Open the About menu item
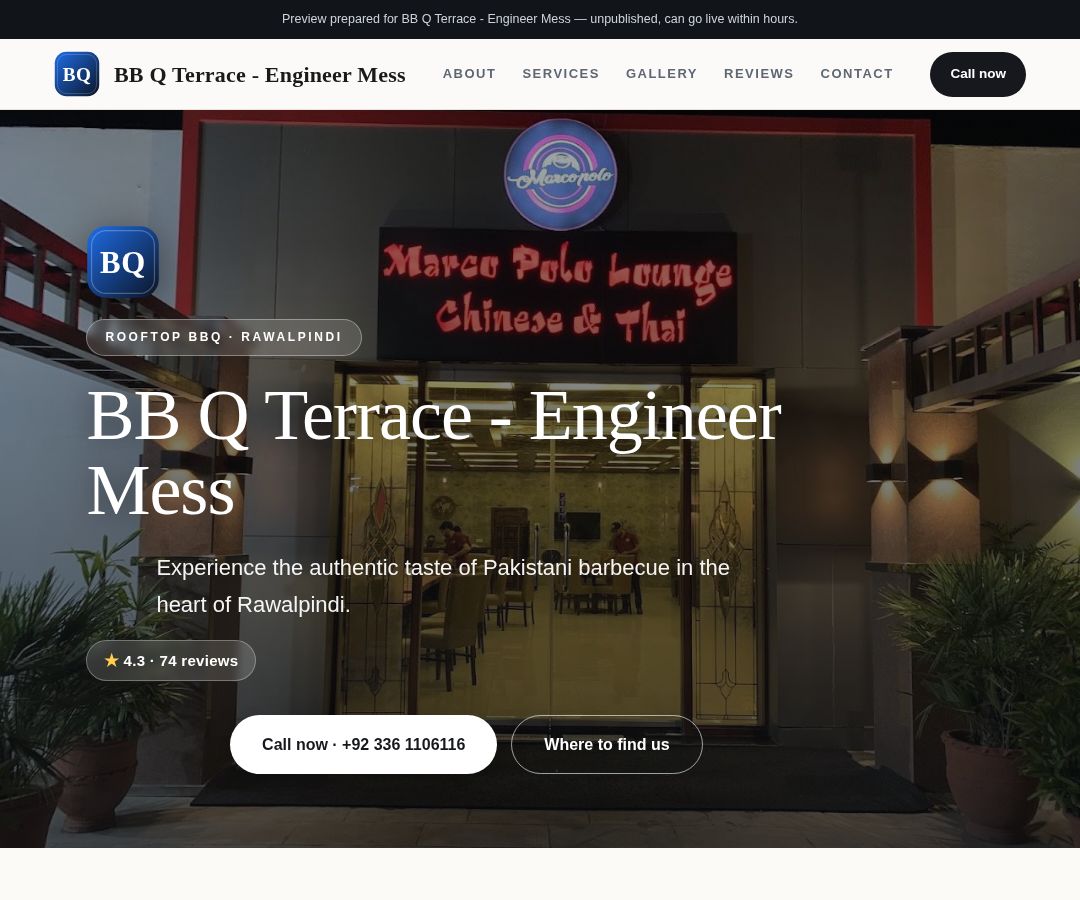The height and width of the screenshot is (900, 1080). (x=469, y=74)
